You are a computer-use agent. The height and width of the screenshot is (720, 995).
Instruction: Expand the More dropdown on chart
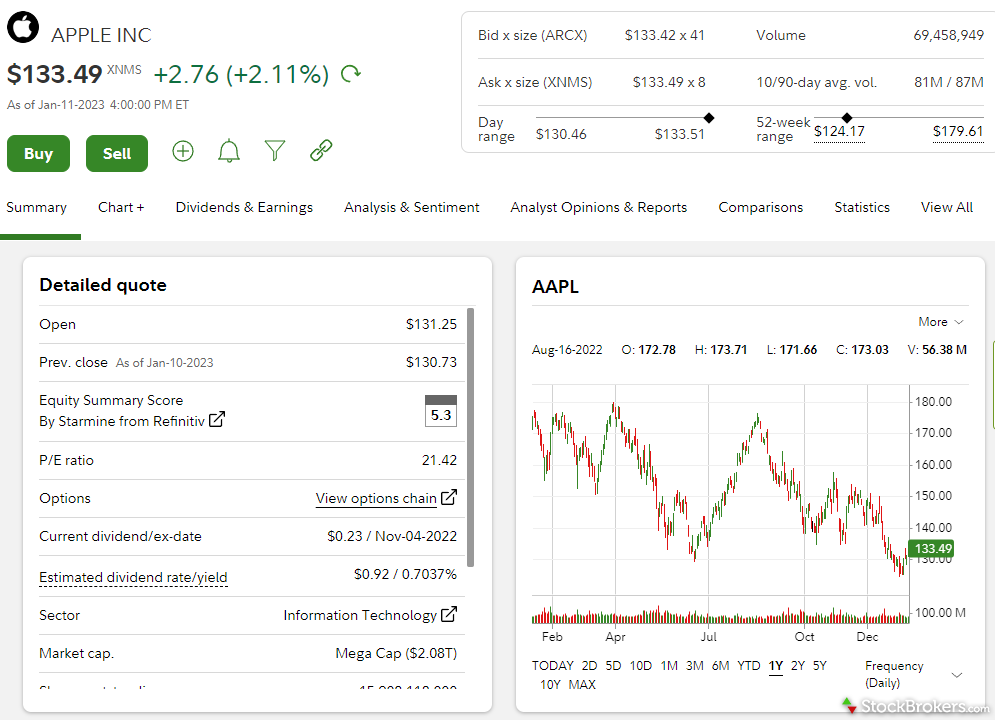pyautogui.click(x=941, y=322)
